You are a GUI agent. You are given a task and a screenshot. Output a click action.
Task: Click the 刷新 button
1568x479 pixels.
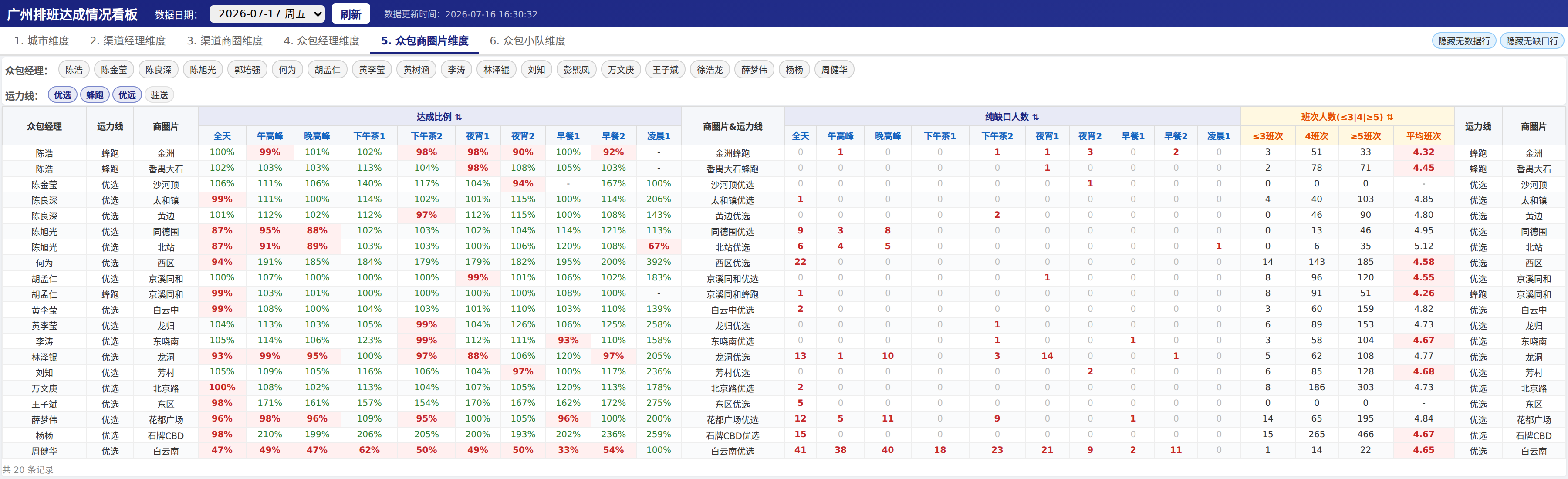[351, 13]
